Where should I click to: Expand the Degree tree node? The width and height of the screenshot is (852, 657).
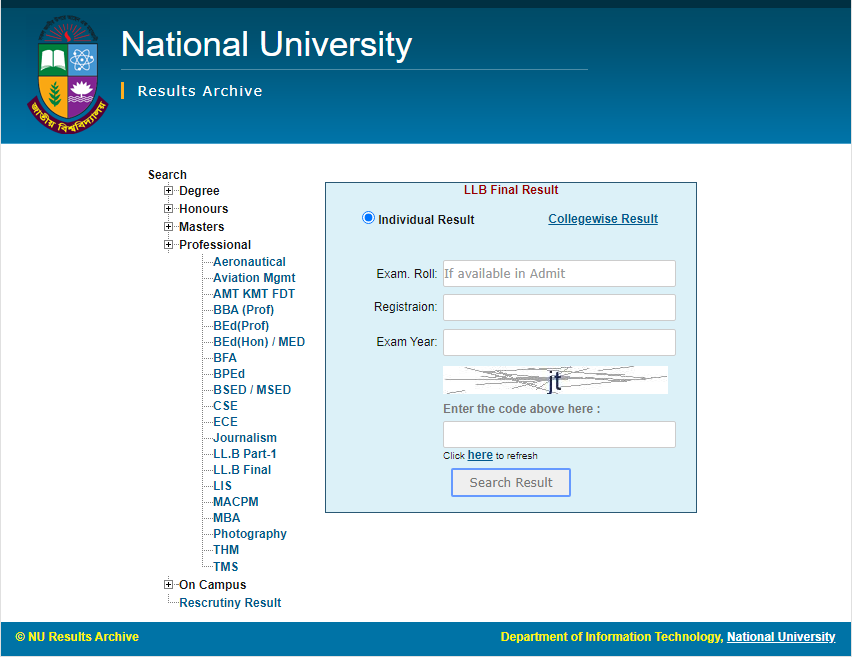168,191
